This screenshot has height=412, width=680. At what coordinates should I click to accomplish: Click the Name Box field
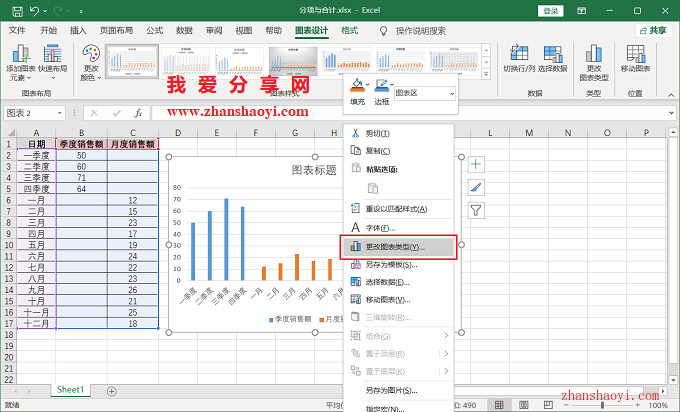[30, 113]
